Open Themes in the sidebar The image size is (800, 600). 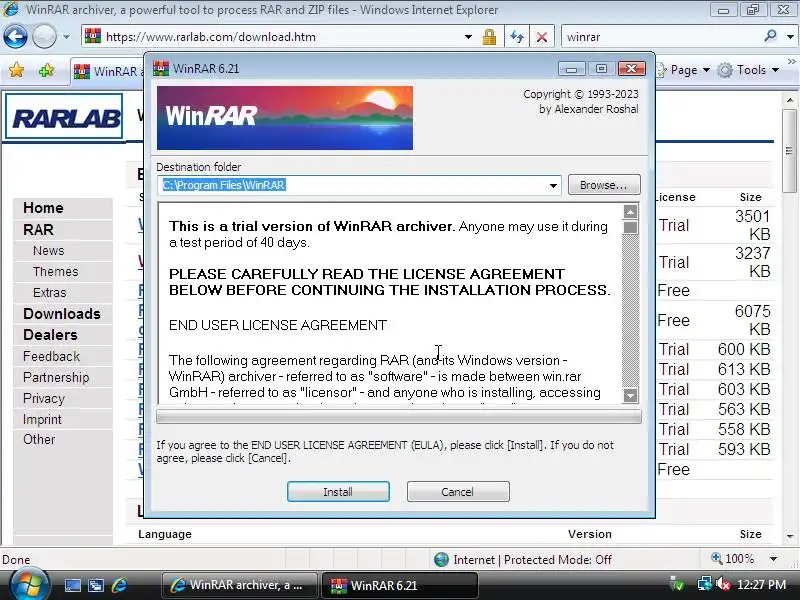point(55,271)
